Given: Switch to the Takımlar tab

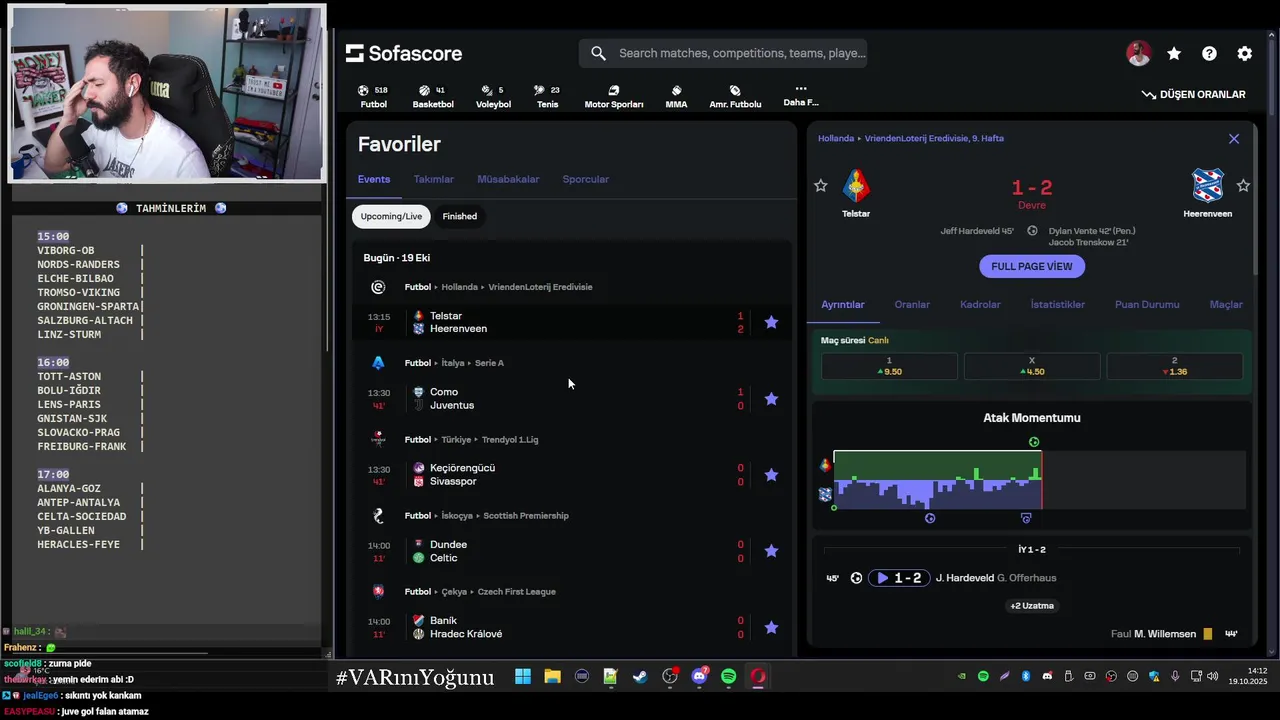Looking at the screenshot, I should 433,179.
